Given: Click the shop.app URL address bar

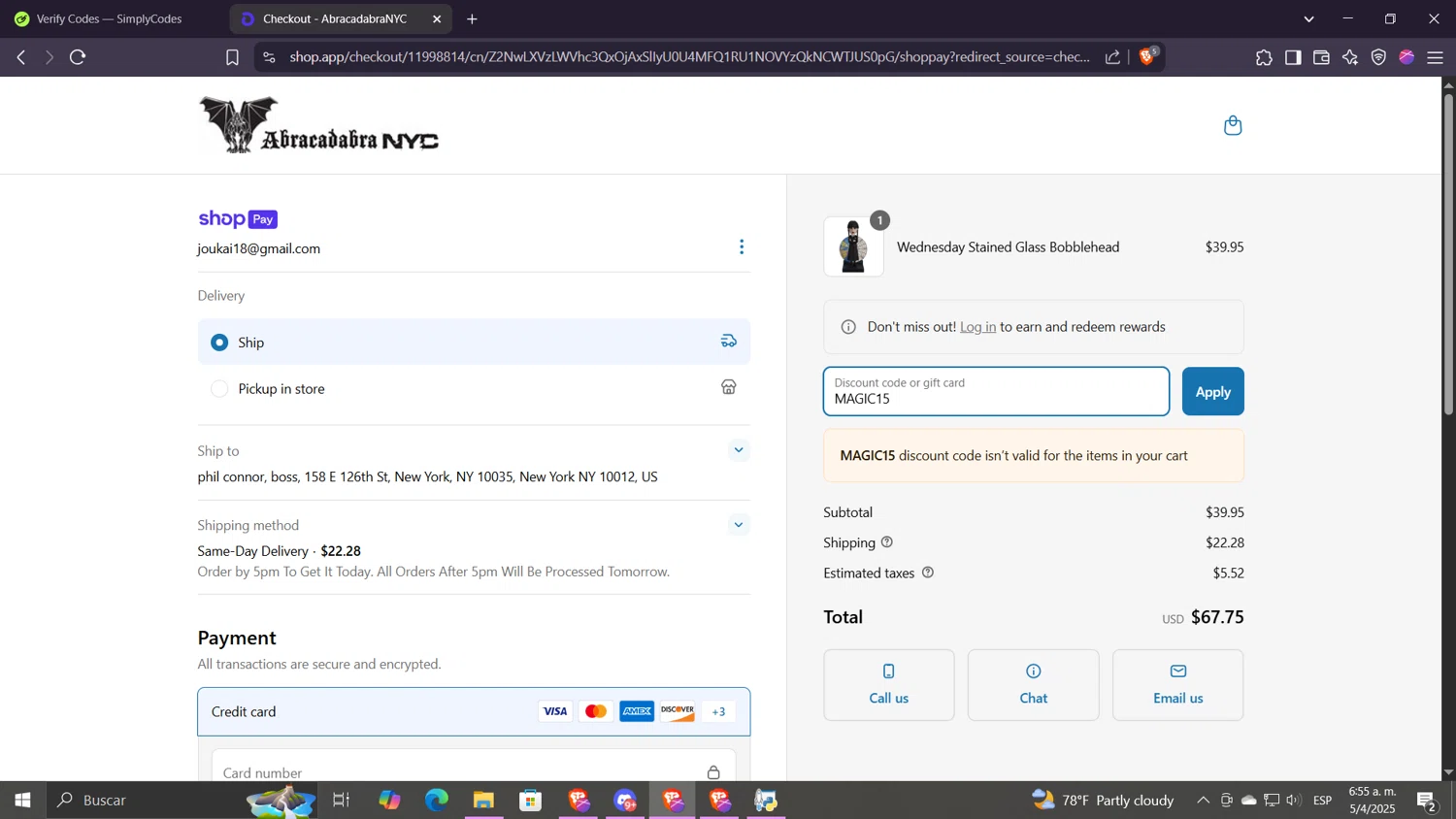Looking at the screenshot, I should [689, 57].
